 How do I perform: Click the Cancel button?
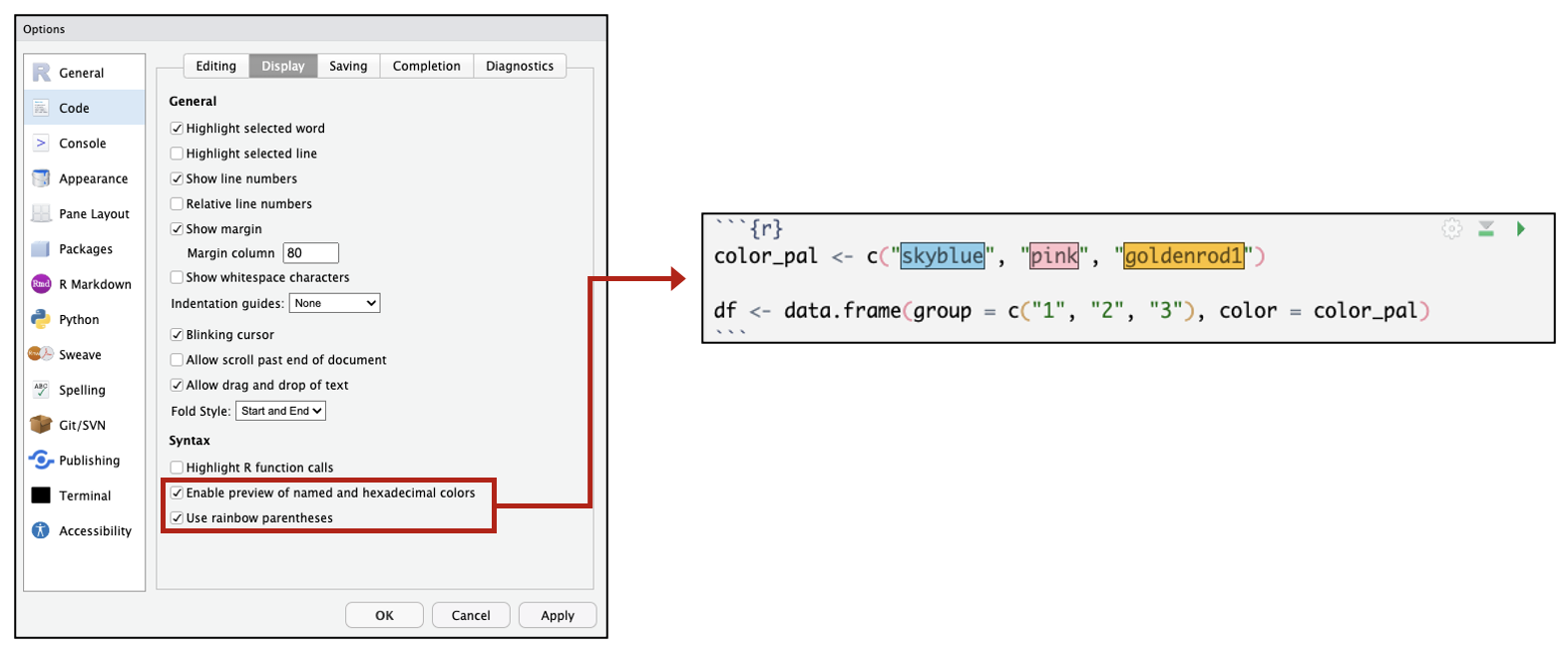coord(470,615)
